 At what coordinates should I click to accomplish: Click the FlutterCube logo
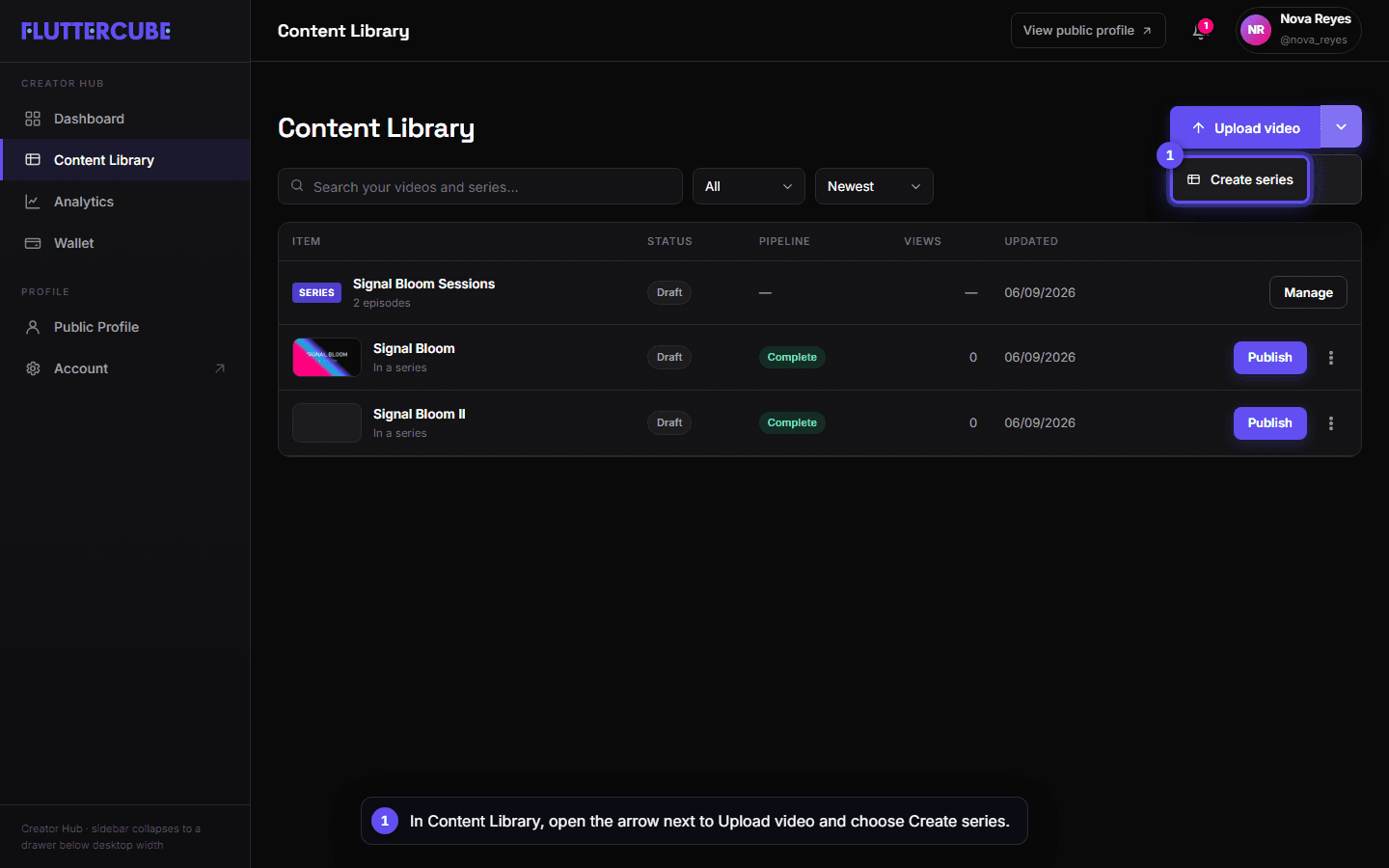coord(95,31)
